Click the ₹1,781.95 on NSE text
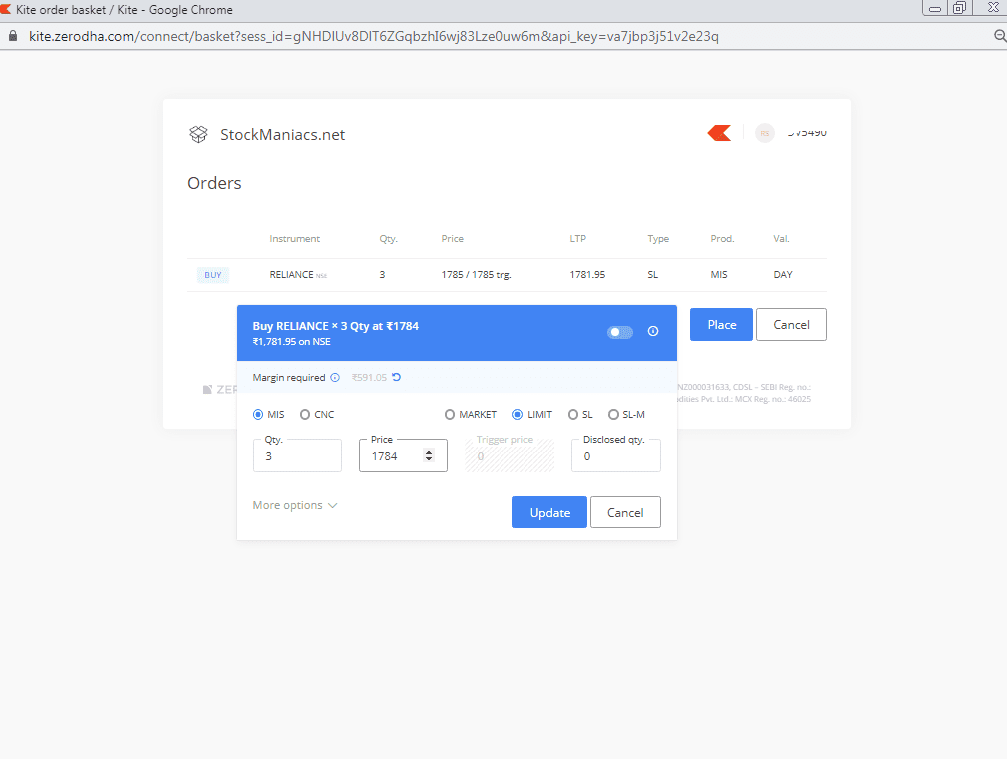The image size is (1007, 759). (292, 342)
